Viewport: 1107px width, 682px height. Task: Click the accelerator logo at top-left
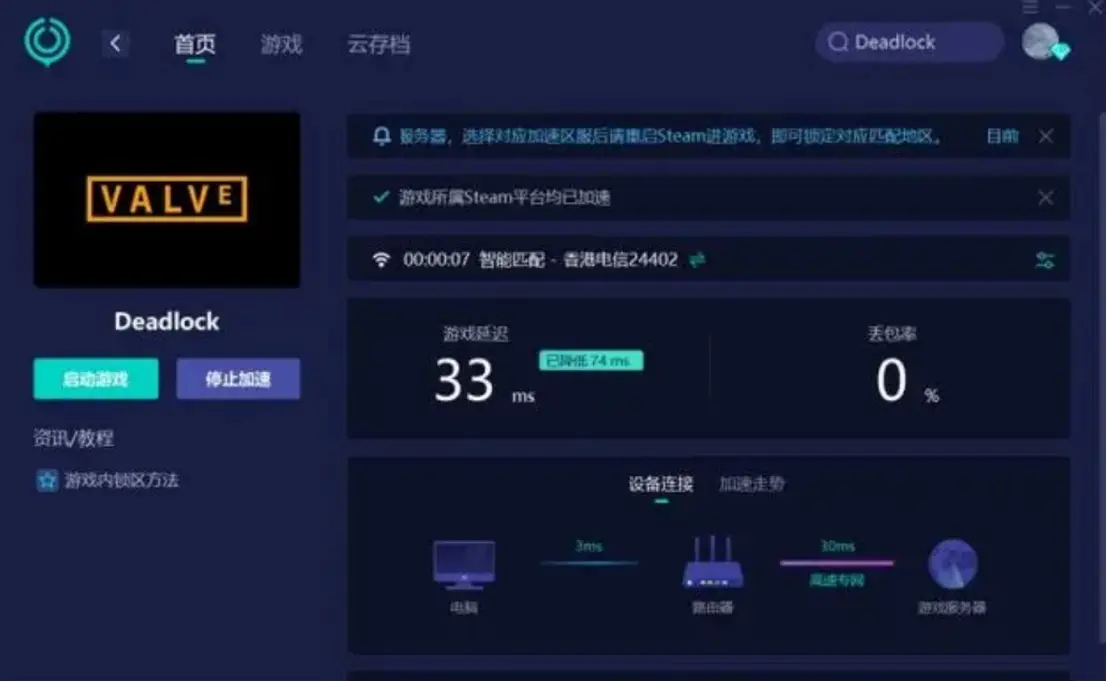[x=47, y=42]
